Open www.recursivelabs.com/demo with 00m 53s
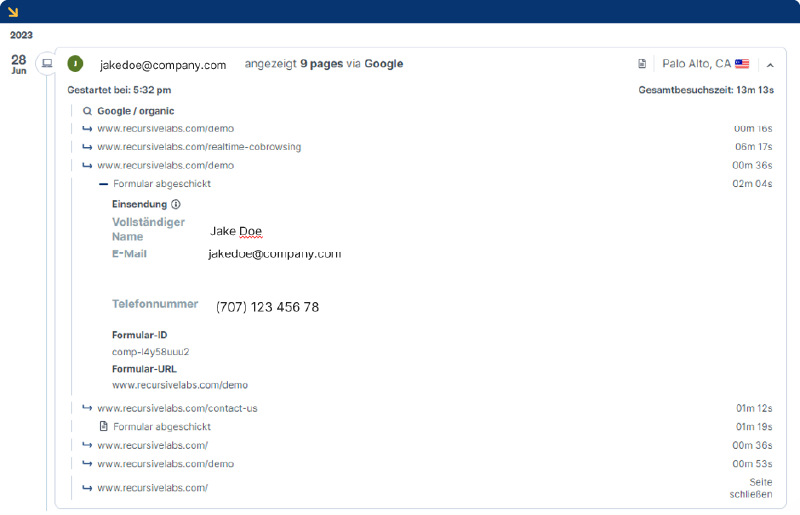 (x=165, y=464)
